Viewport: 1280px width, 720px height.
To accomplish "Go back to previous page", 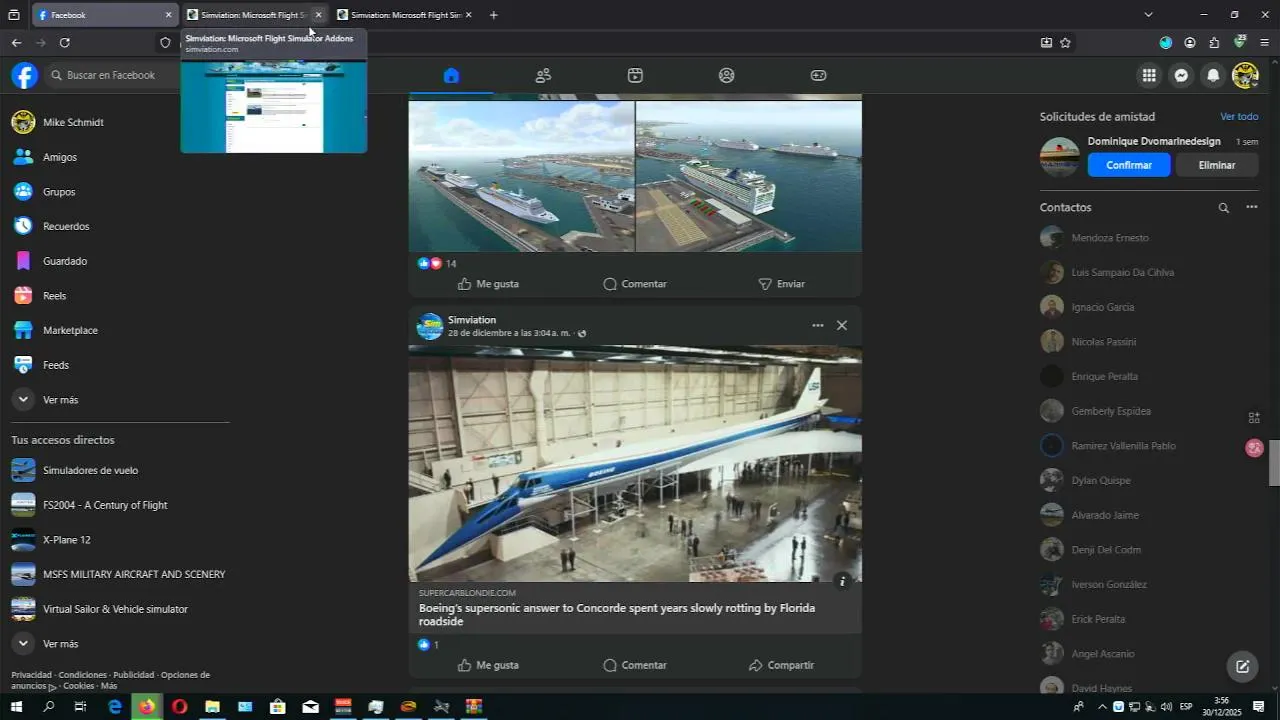I will point(16,43).
